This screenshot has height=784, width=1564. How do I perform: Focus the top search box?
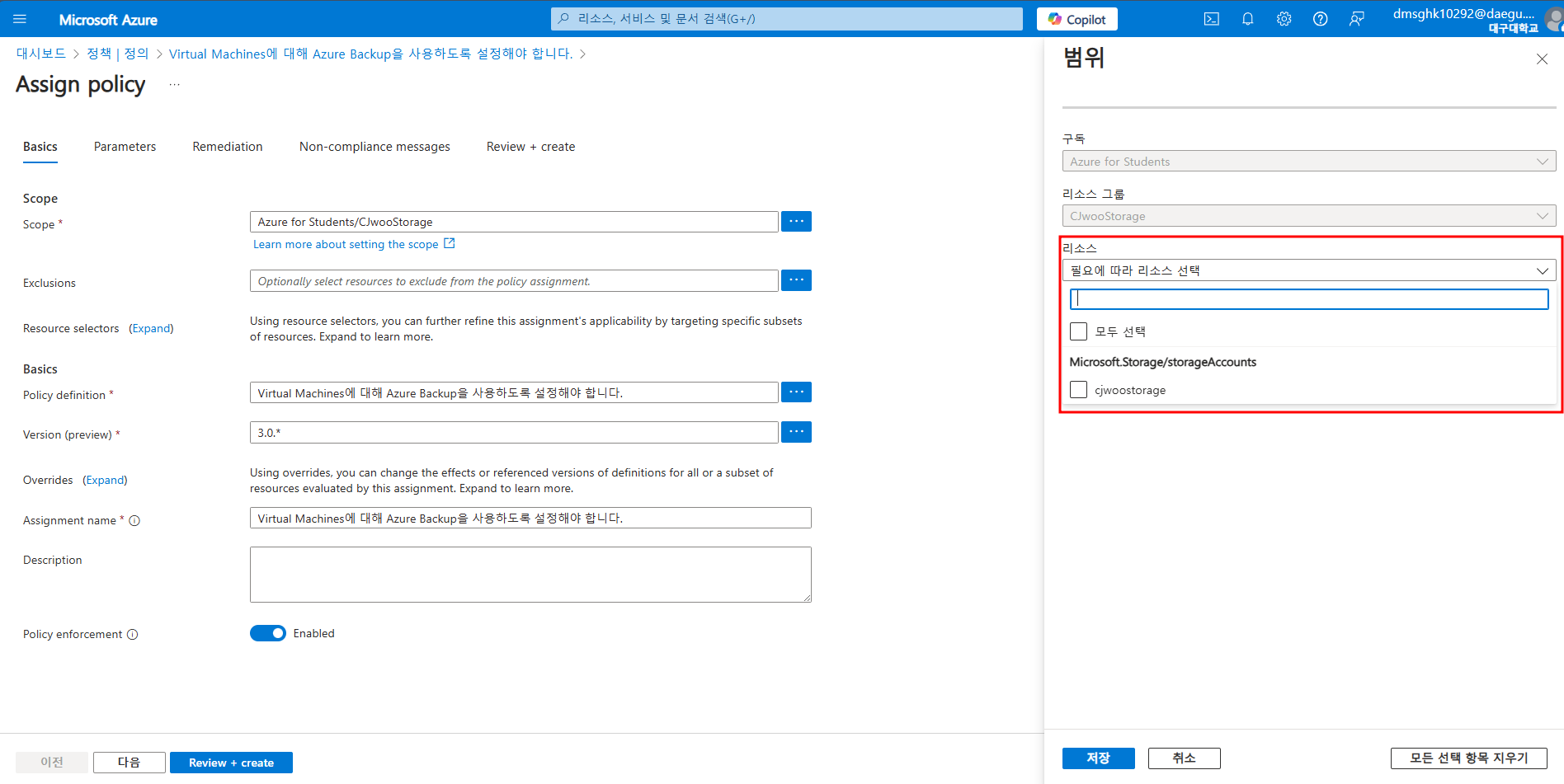pos(786,18)
